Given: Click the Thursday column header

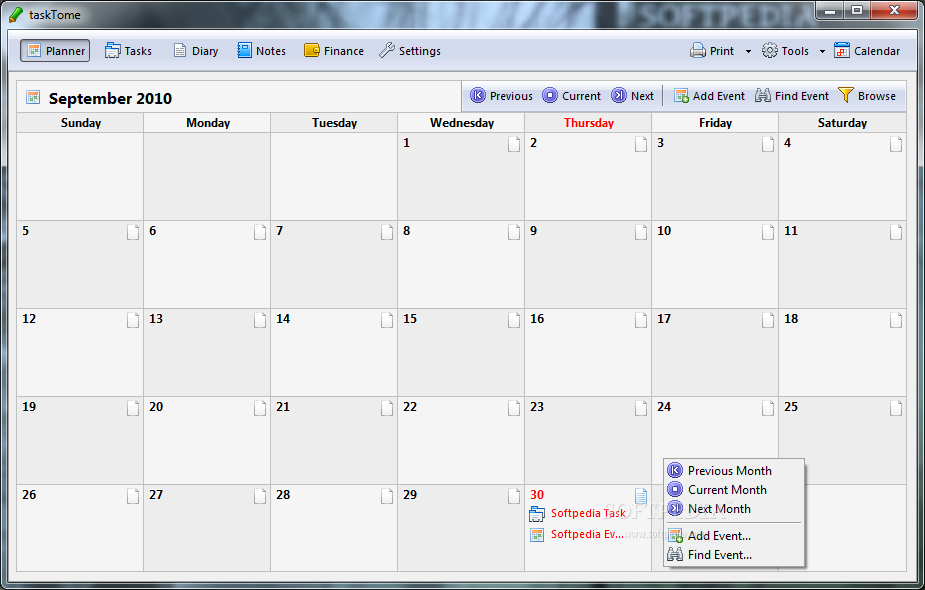Looking at the screenshot, I should click(x=588, y=123).
